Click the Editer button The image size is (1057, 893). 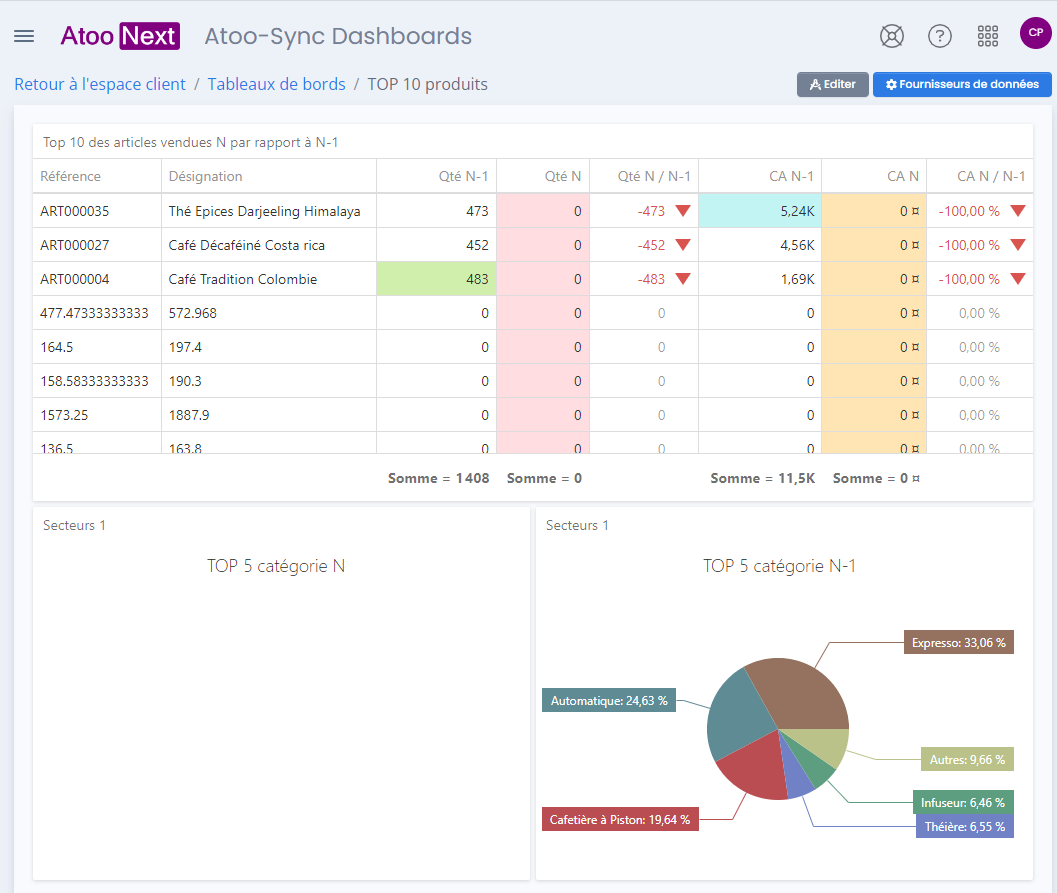[x=833, y=84]
